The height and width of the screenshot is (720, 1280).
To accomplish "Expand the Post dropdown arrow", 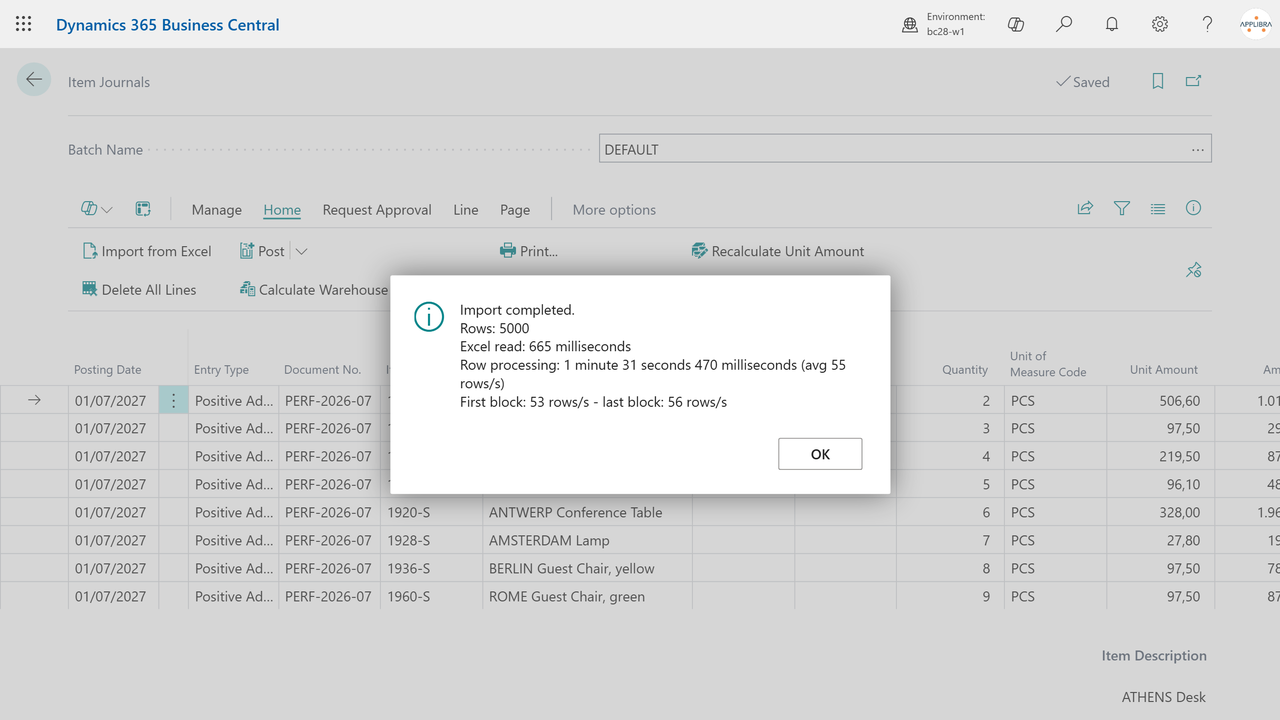I will click(x=301, y=252).
